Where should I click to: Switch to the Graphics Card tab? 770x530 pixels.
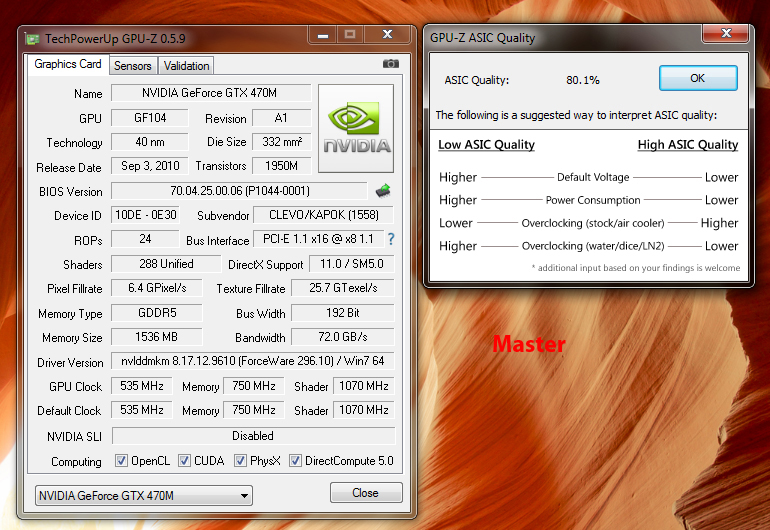click(68, 64)
